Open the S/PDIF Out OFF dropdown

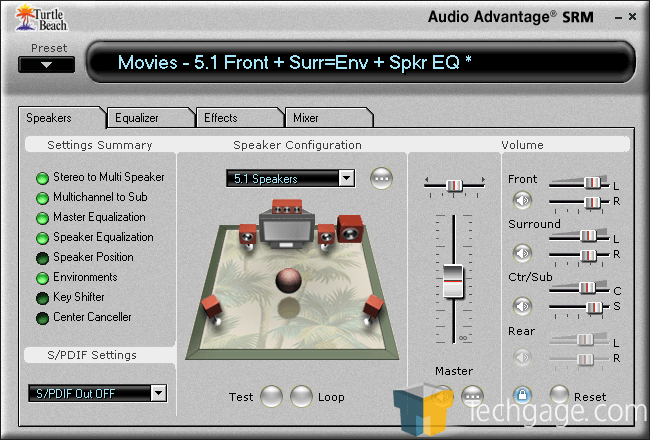tap(158, 393)
